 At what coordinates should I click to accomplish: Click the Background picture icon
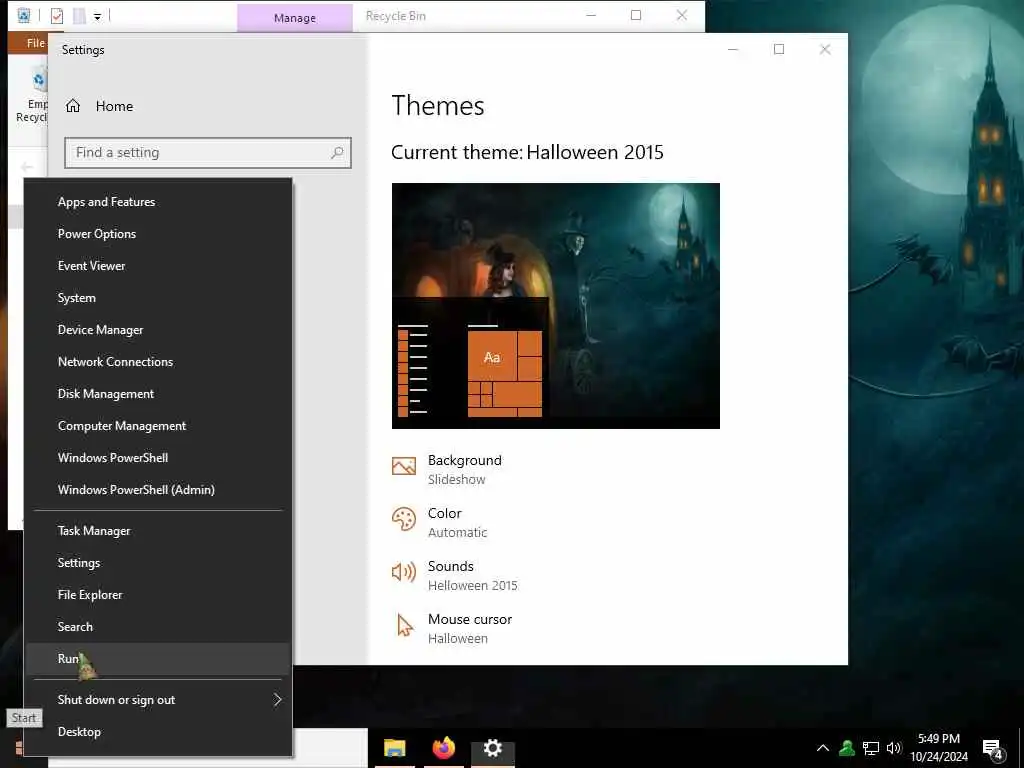pos(404,466)
